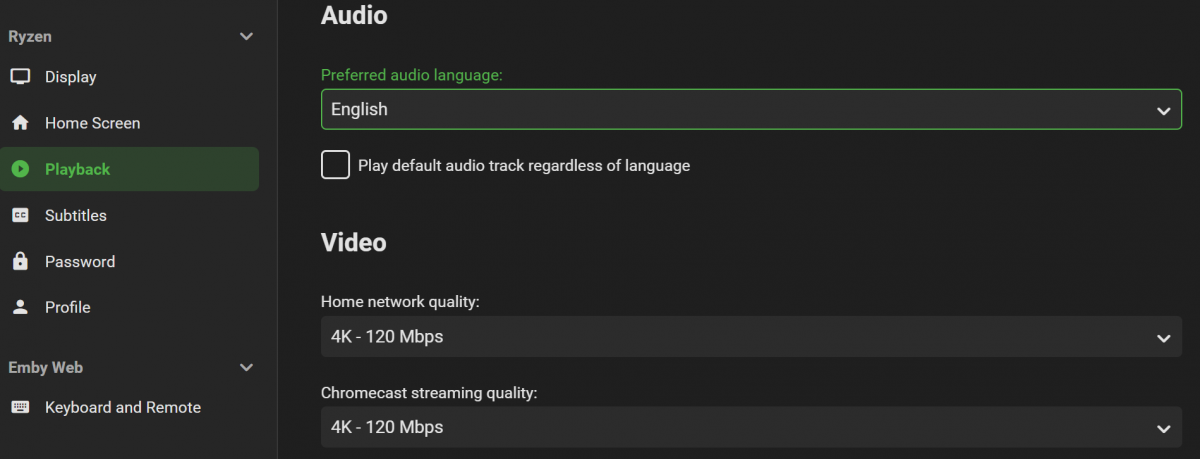This screenshot has height=459, width=1200.
Task: Open Profile settings page
Action: click(68, 307)
